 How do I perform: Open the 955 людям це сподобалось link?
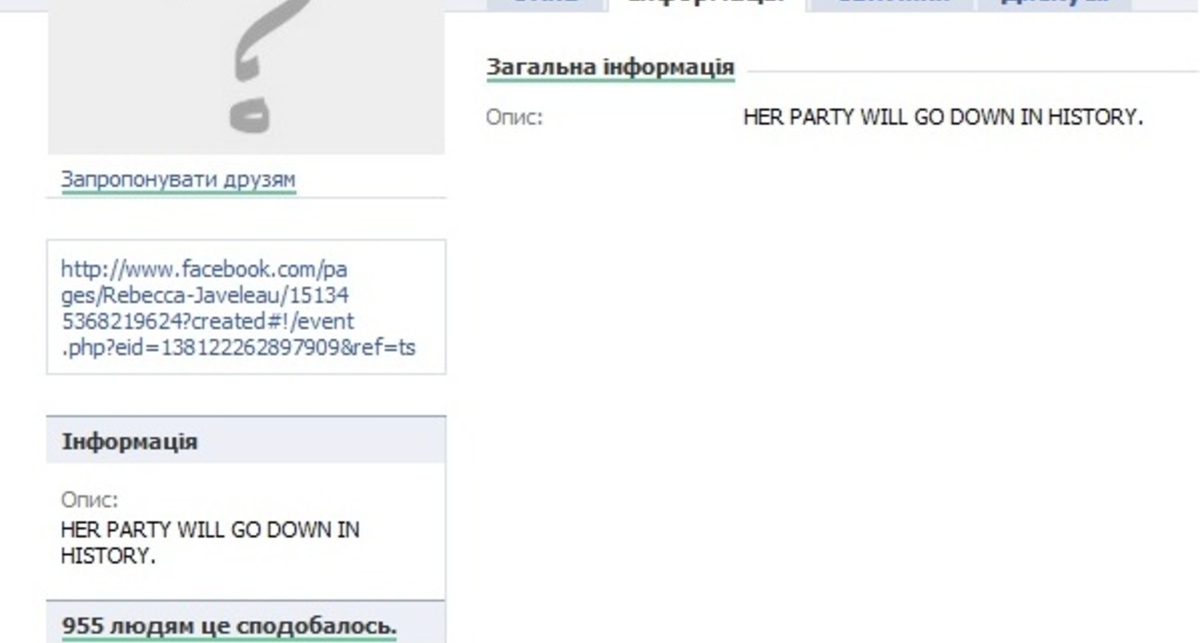(229, 627)
